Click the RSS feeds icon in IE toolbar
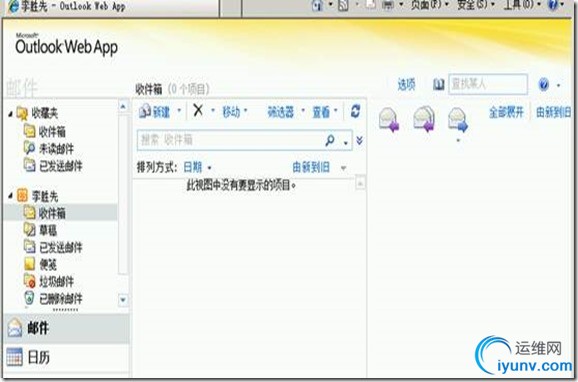Viewport: 578px width, 382px height. (343, 5)
